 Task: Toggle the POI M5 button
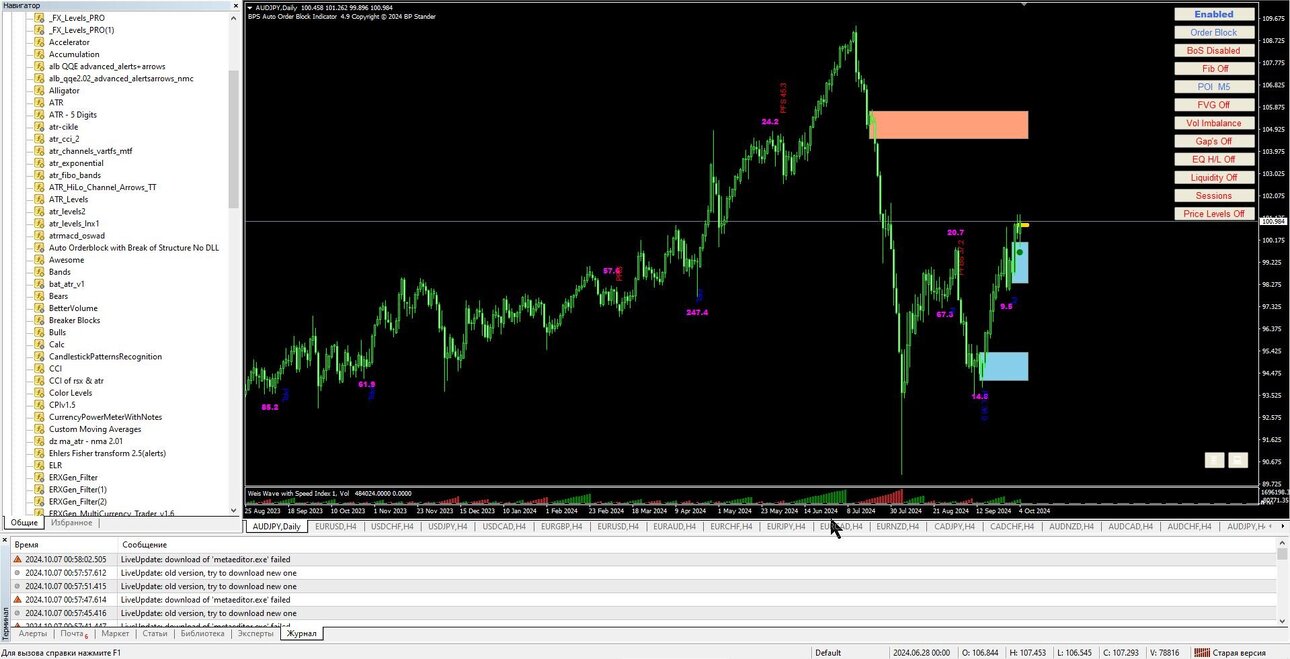[x=1214, y=87]
